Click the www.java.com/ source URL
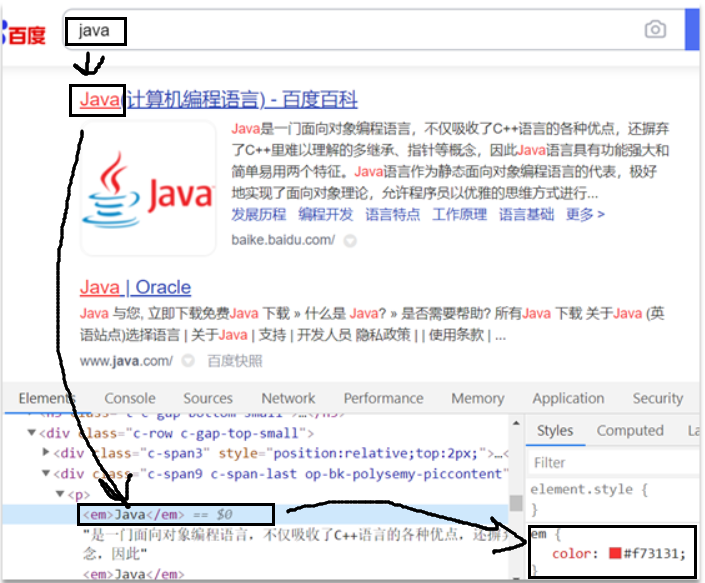705x583 pixels. [126, 361]
